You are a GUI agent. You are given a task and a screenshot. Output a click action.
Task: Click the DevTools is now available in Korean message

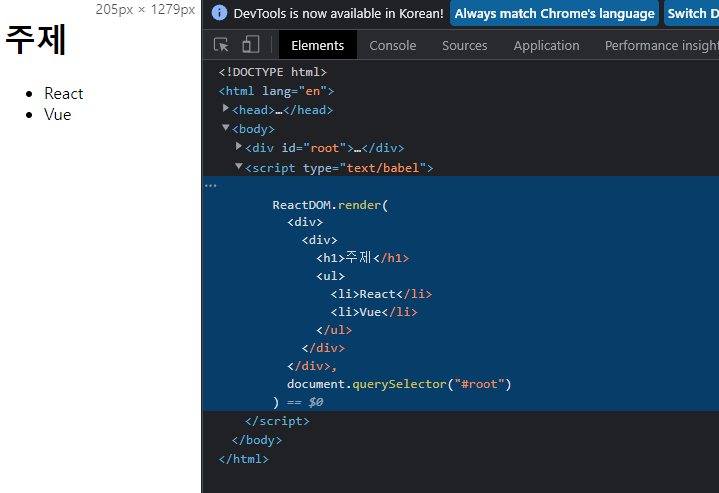click(x=338, y=13)
